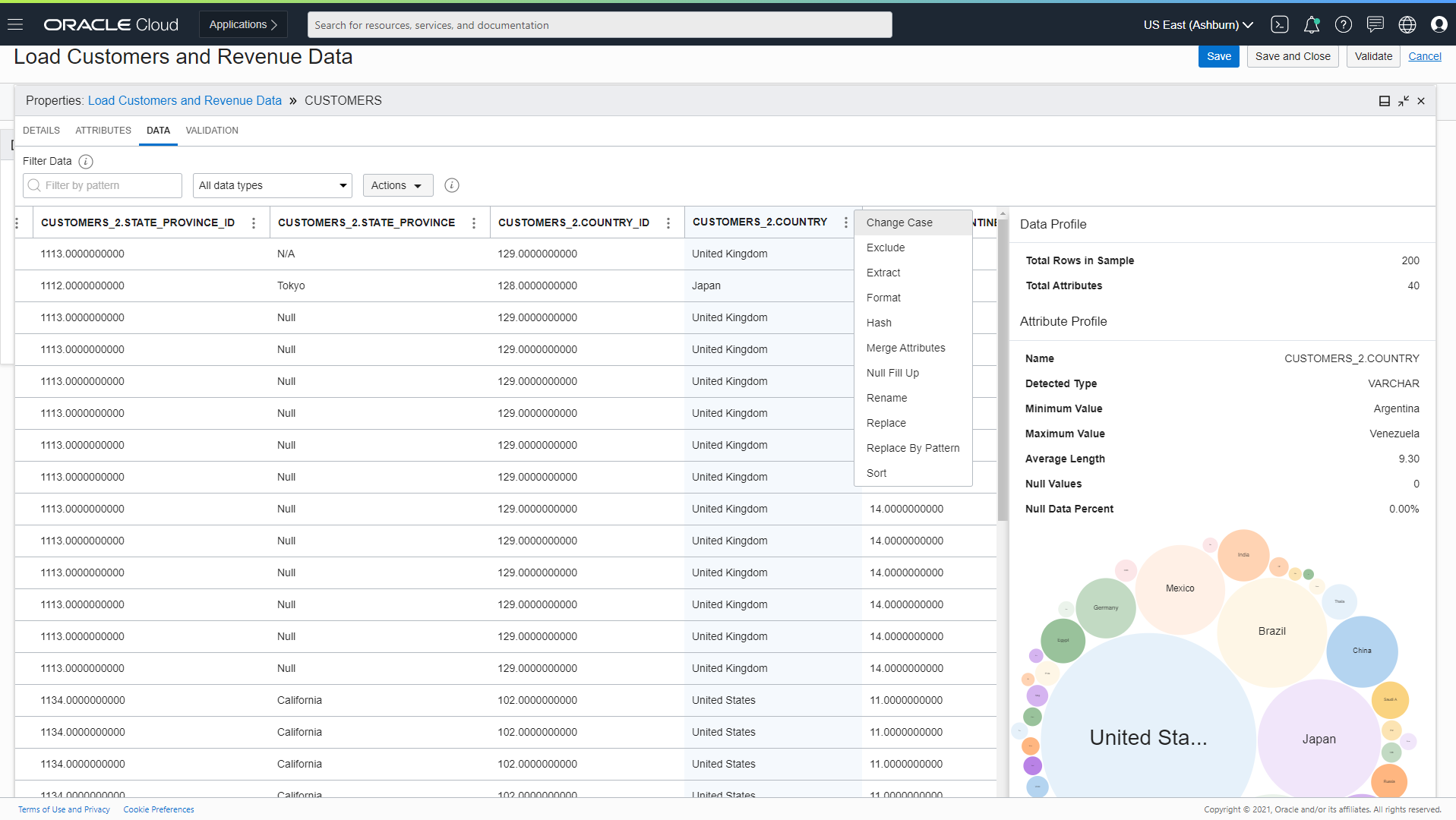Open the feedback chat icon
This screenshot has height=820, width=1456.
[1375, 24]
